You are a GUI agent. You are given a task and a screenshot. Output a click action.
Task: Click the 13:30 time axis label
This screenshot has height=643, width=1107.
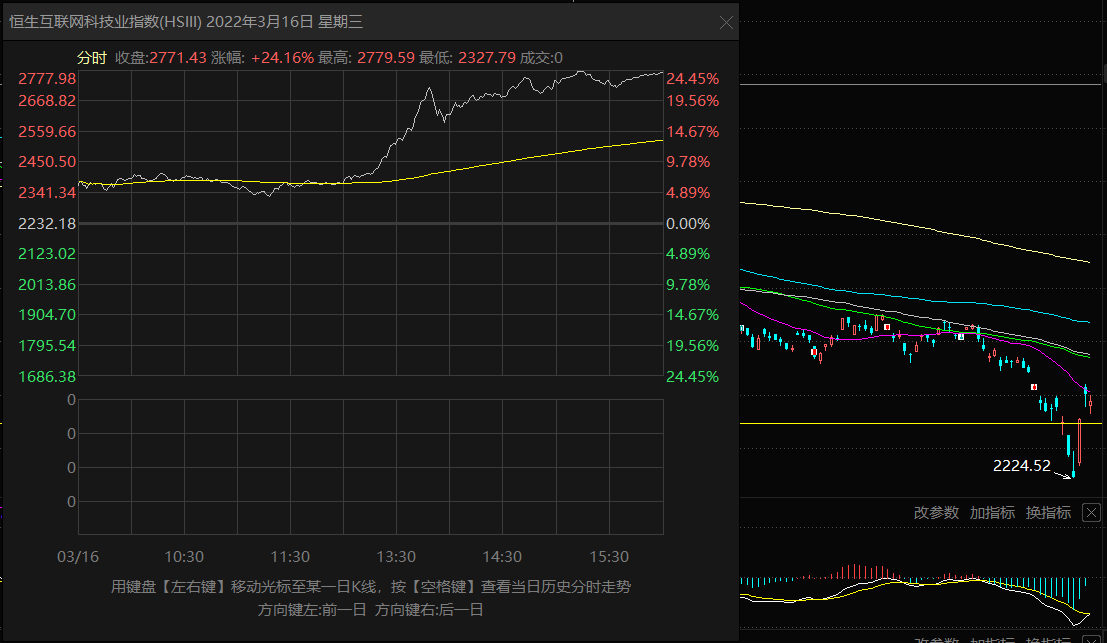coord(396,557)
